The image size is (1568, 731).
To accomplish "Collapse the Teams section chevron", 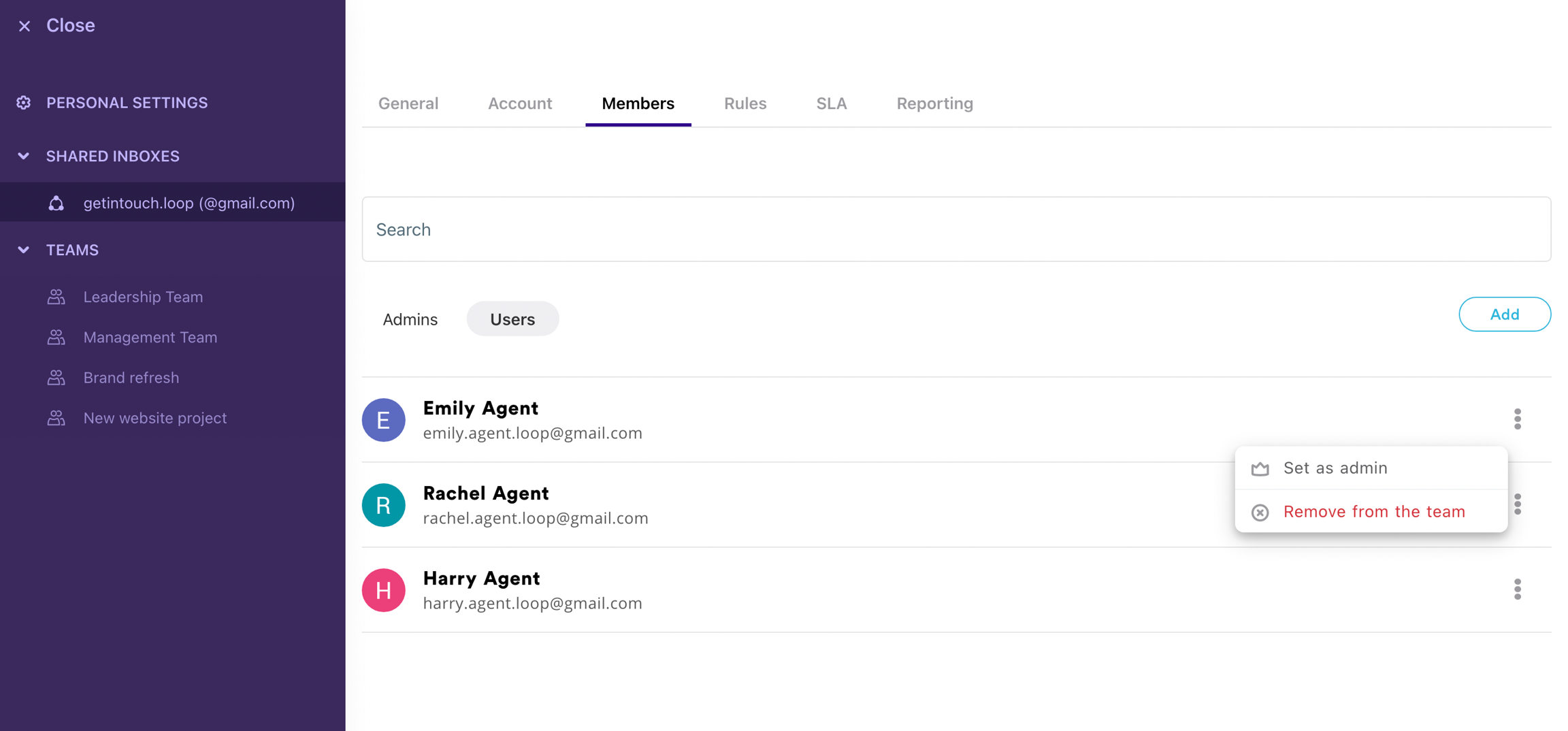I will [x=24, y=250].
